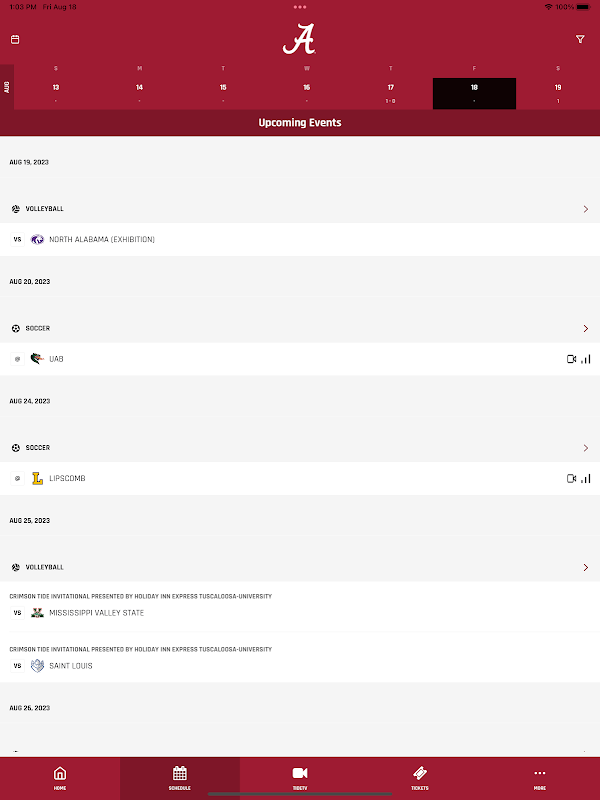Viewport: 600px width, 800px height.
Task: Tap the Alabama script A logo
Action: click(299, 39)
